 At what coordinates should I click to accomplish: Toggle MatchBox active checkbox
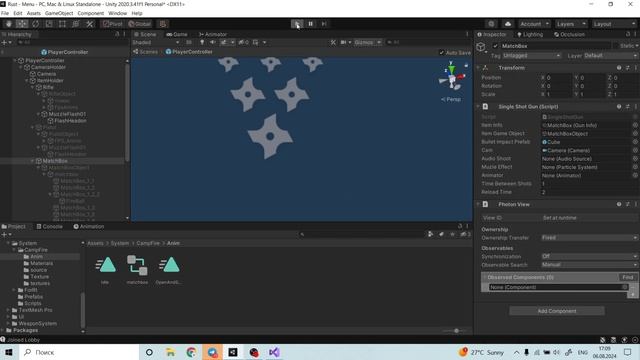tap(495, 46)
